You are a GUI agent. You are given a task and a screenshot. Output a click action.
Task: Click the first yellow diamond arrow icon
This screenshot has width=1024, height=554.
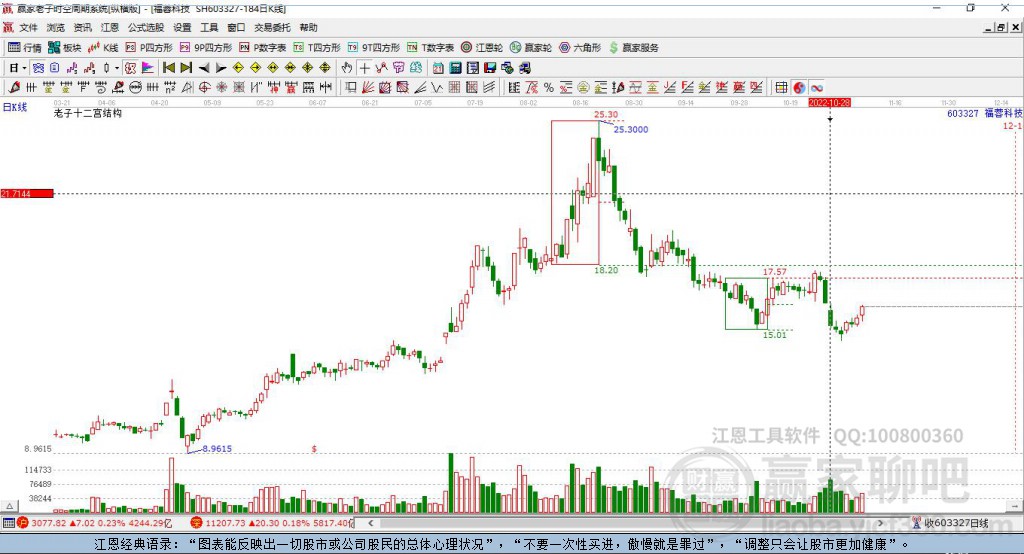pos(238,68)
